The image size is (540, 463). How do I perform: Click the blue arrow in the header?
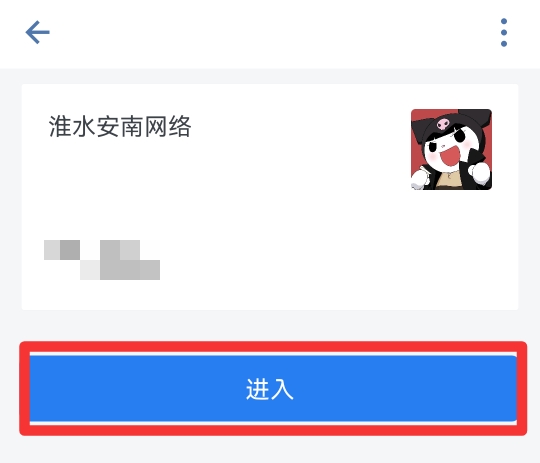pyautogui.click(x=38, y=32)
